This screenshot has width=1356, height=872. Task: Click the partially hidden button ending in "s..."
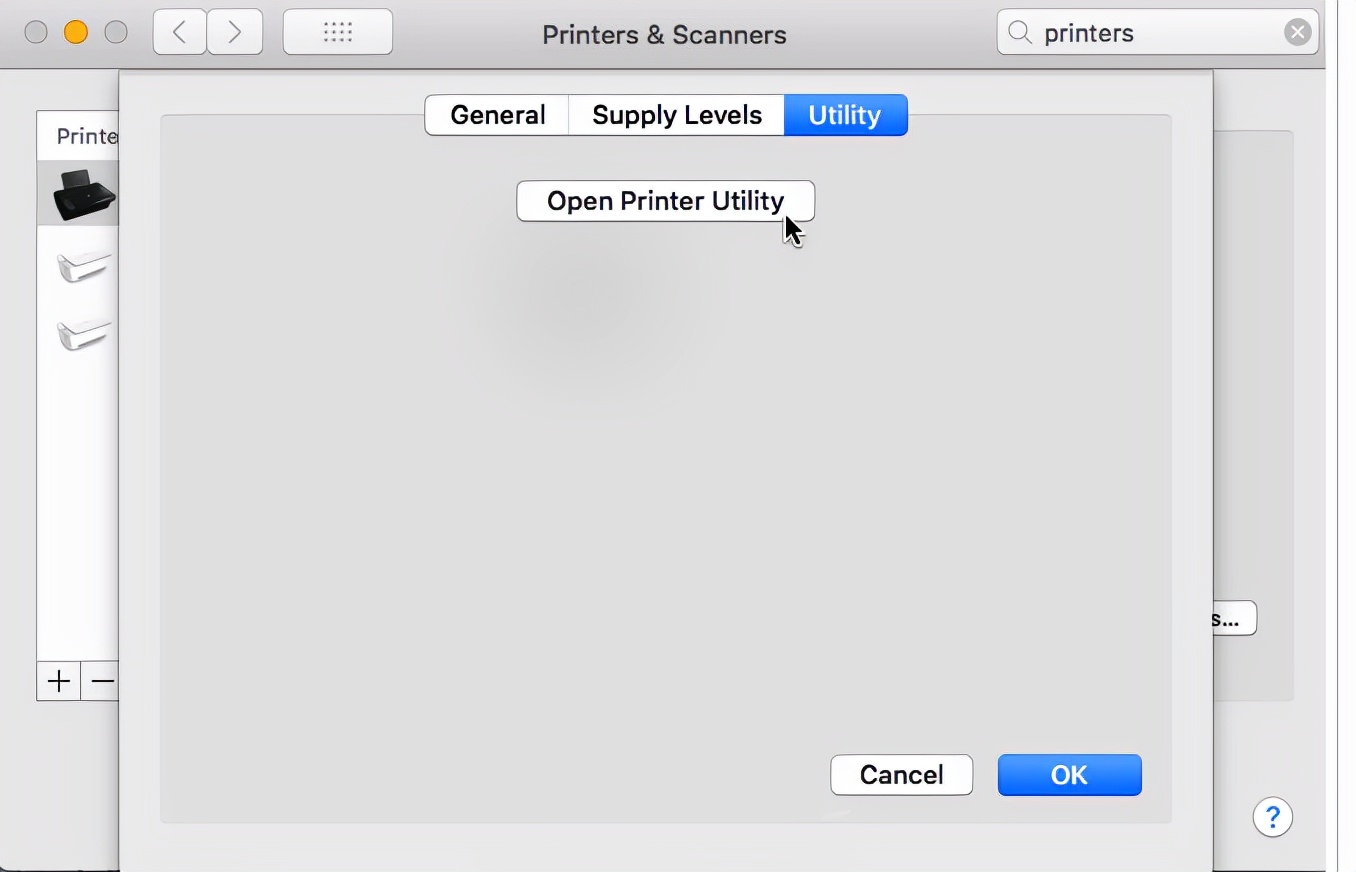click(1234, 619)
